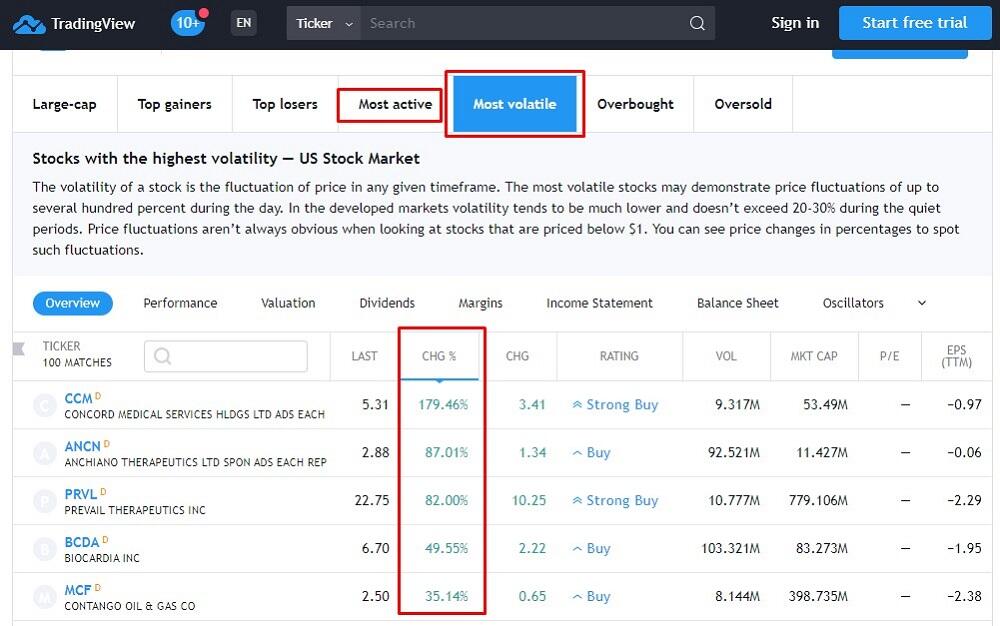Click the magnifier search icon
The width and height of the screenshot is (1000, 626).
pyautogui.click(x=697, y=24)
